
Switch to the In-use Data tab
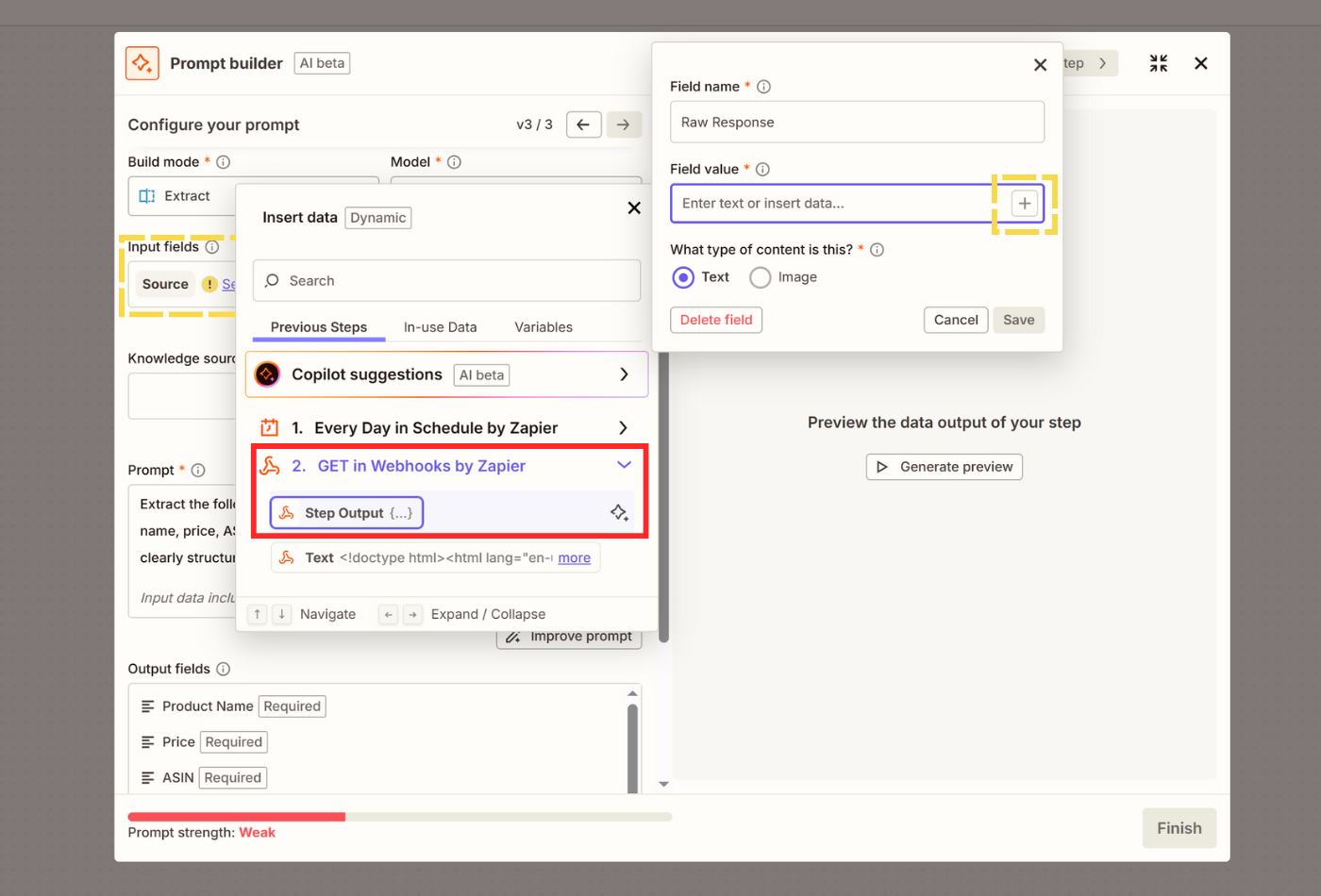click(440, 327)
